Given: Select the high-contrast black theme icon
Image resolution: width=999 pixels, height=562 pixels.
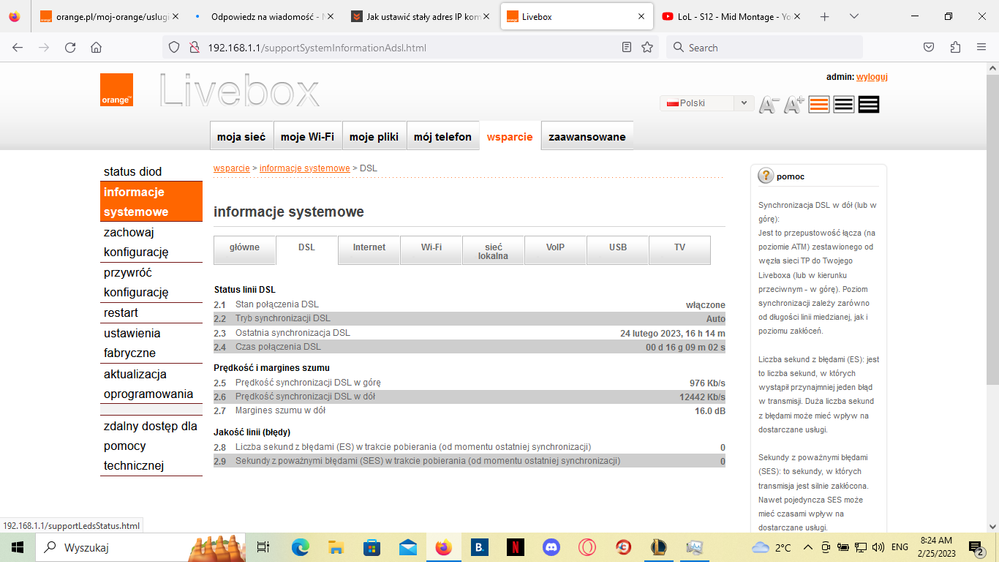Looking at the screenshot, I should pos(868,104).
